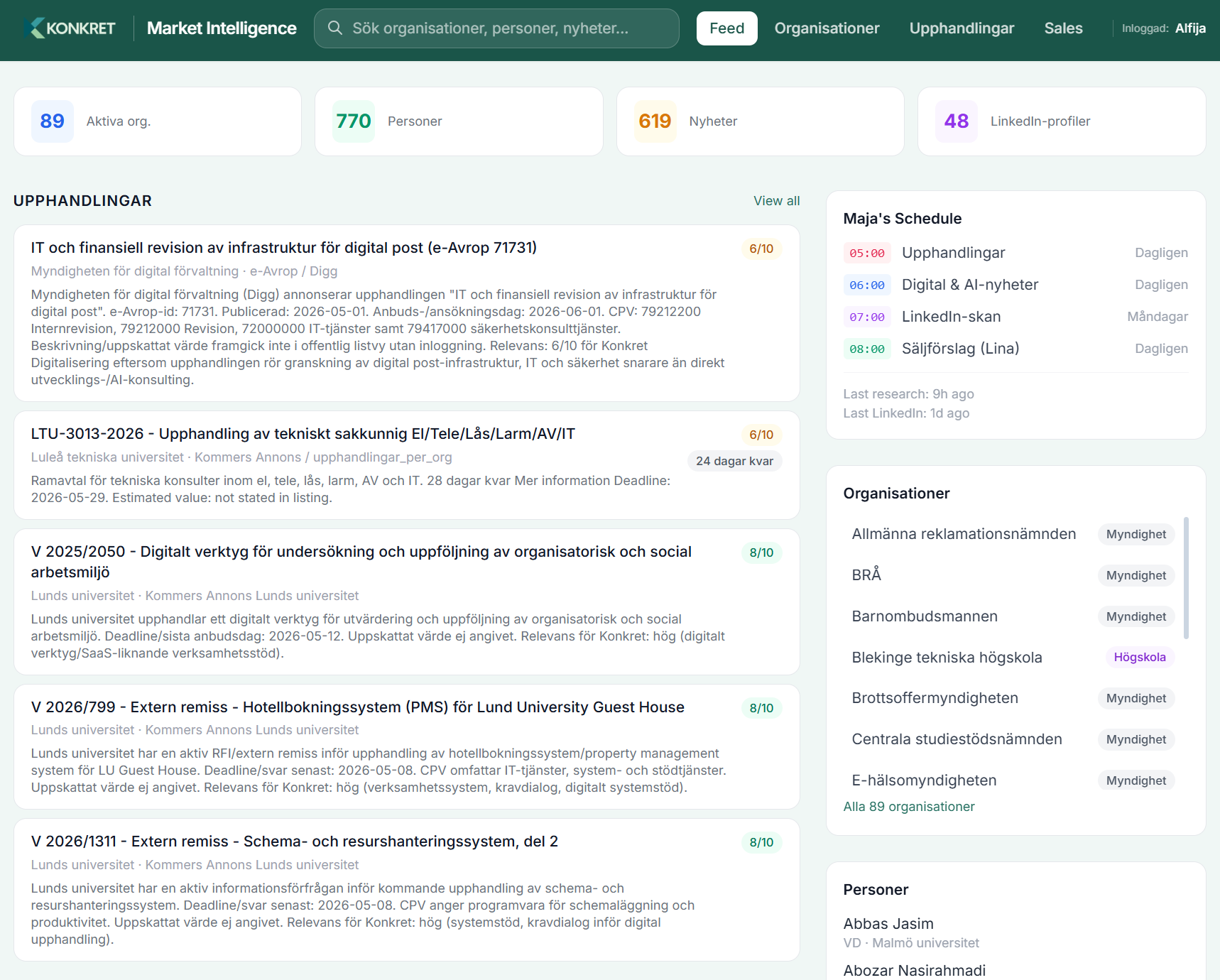Click Market Intelligence title
The height and width of the screenshot is (980, 1220).
pyautogui.click(x=222, y=28)
